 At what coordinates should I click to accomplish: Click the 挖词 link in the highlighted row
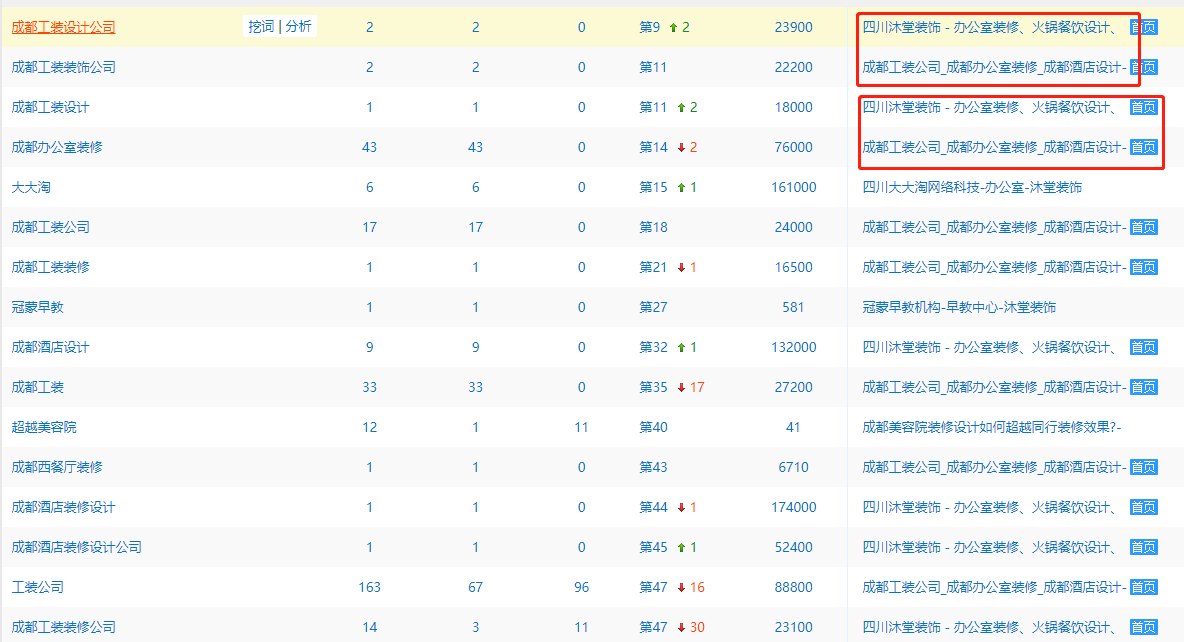(x=261, y=26)
